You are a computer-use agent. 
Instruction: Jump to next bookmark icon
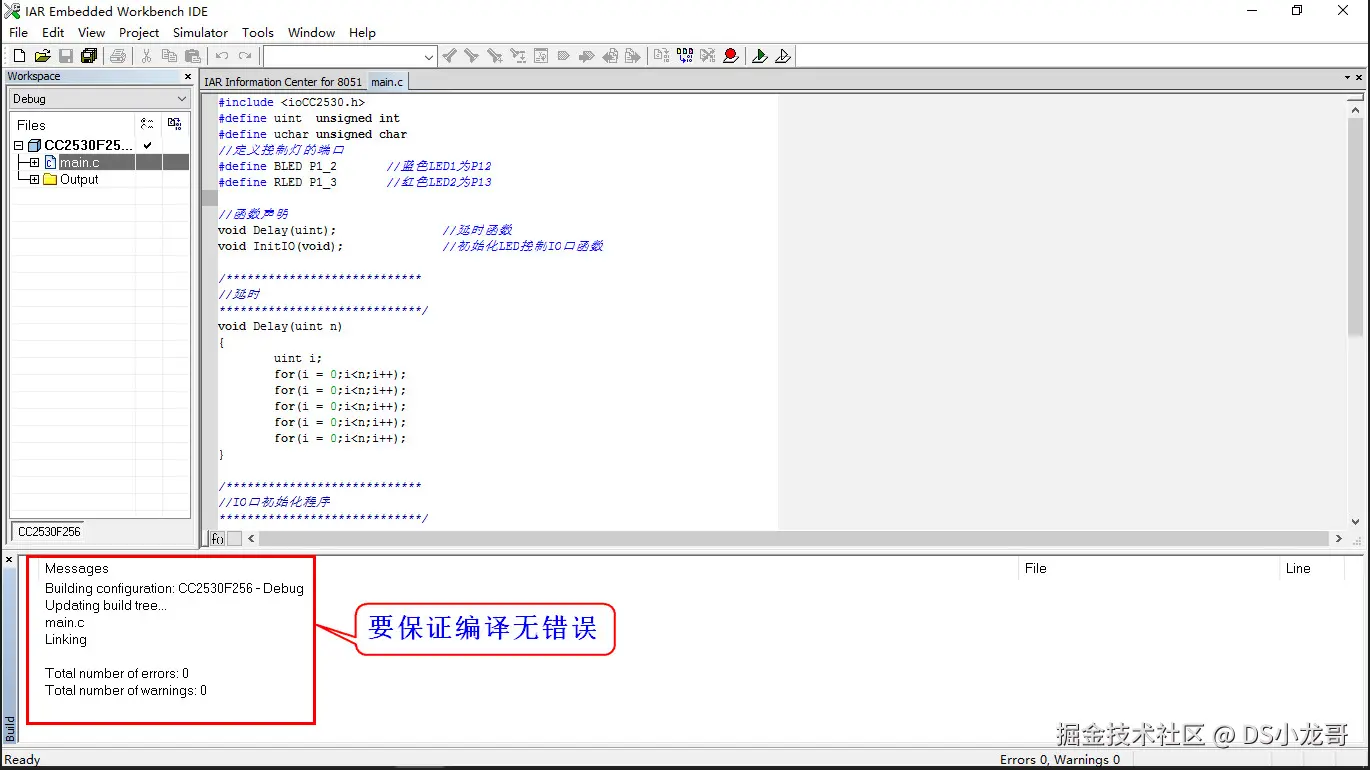(586, 56)
